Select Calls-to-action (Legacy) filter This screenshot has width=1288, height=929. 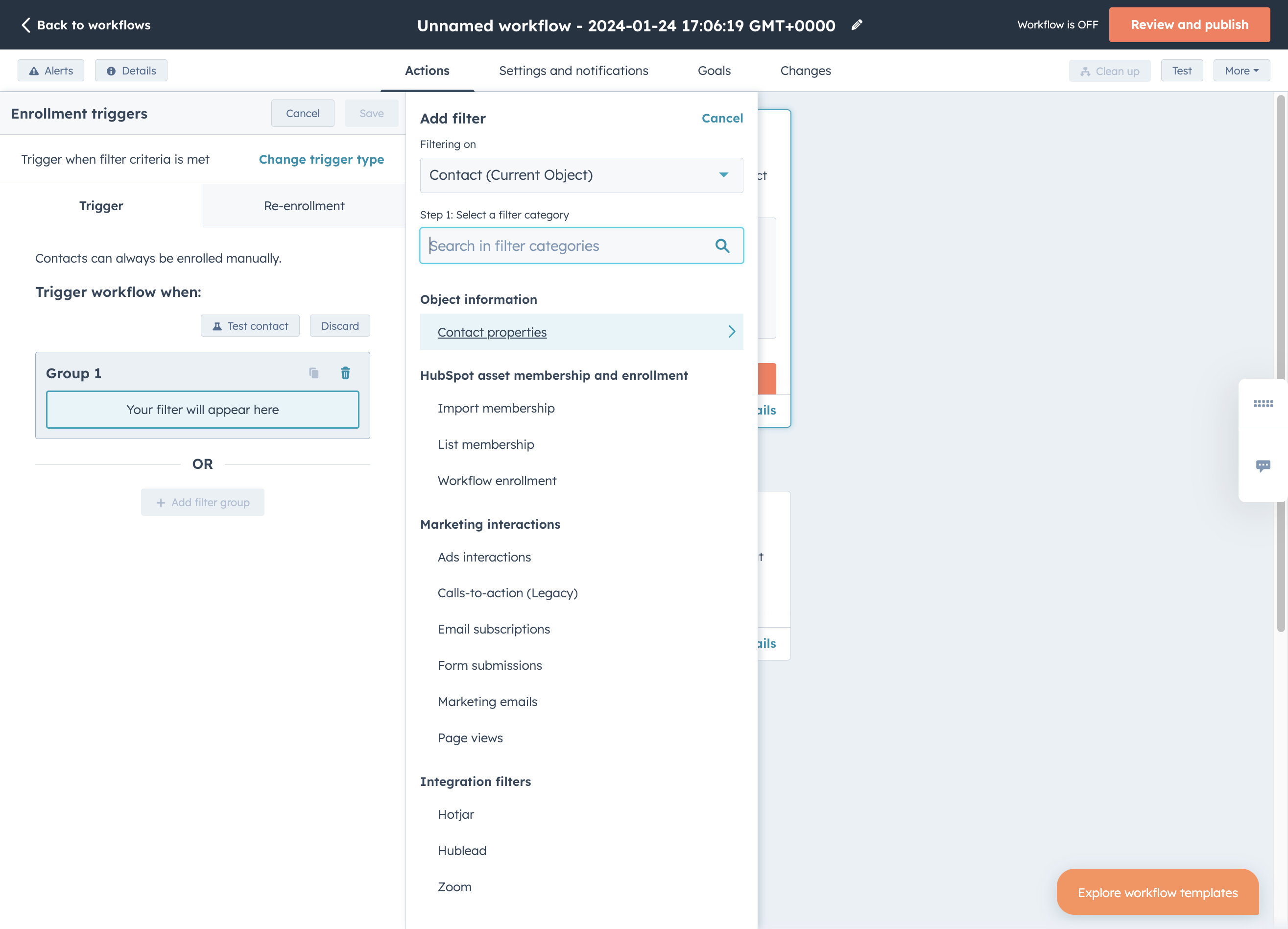click(508, 592)
